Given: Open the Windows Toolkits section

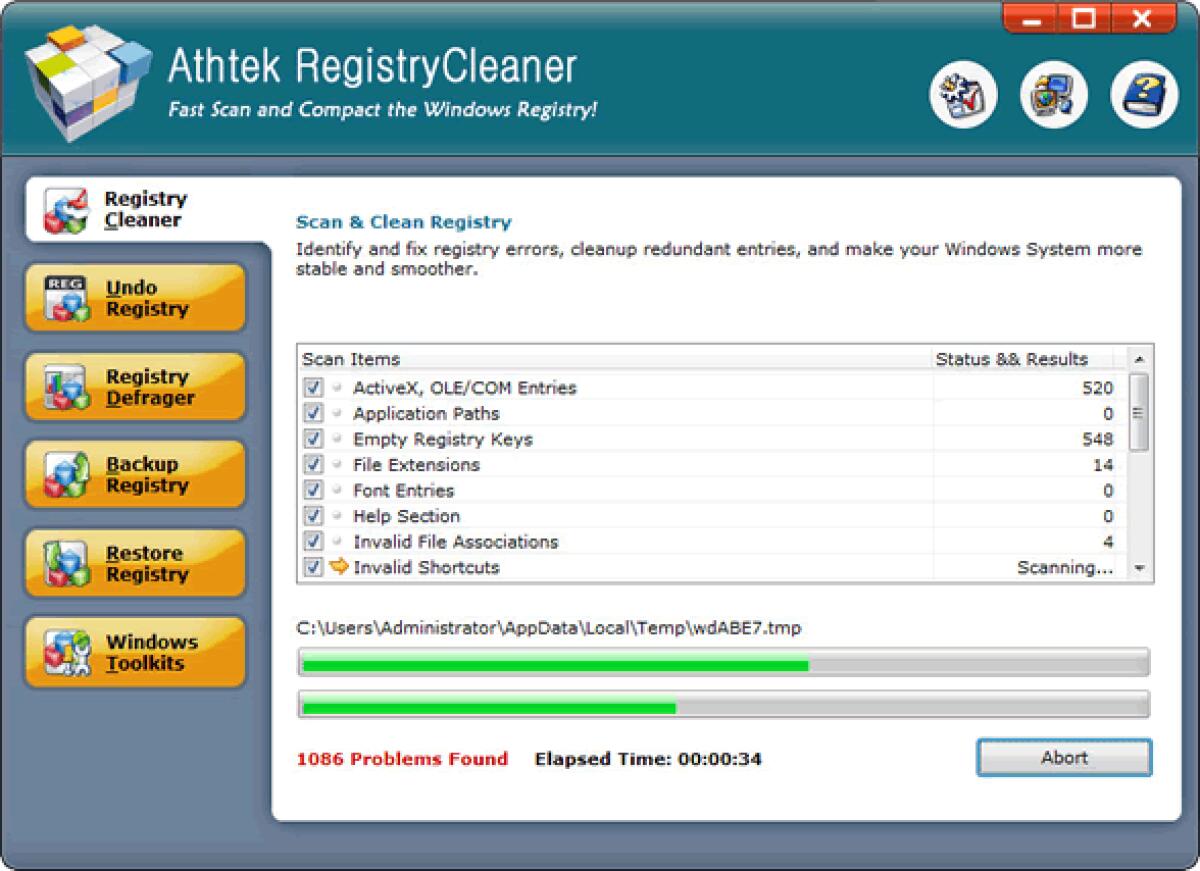Looking at the screenshot, I should click(135, 651).
